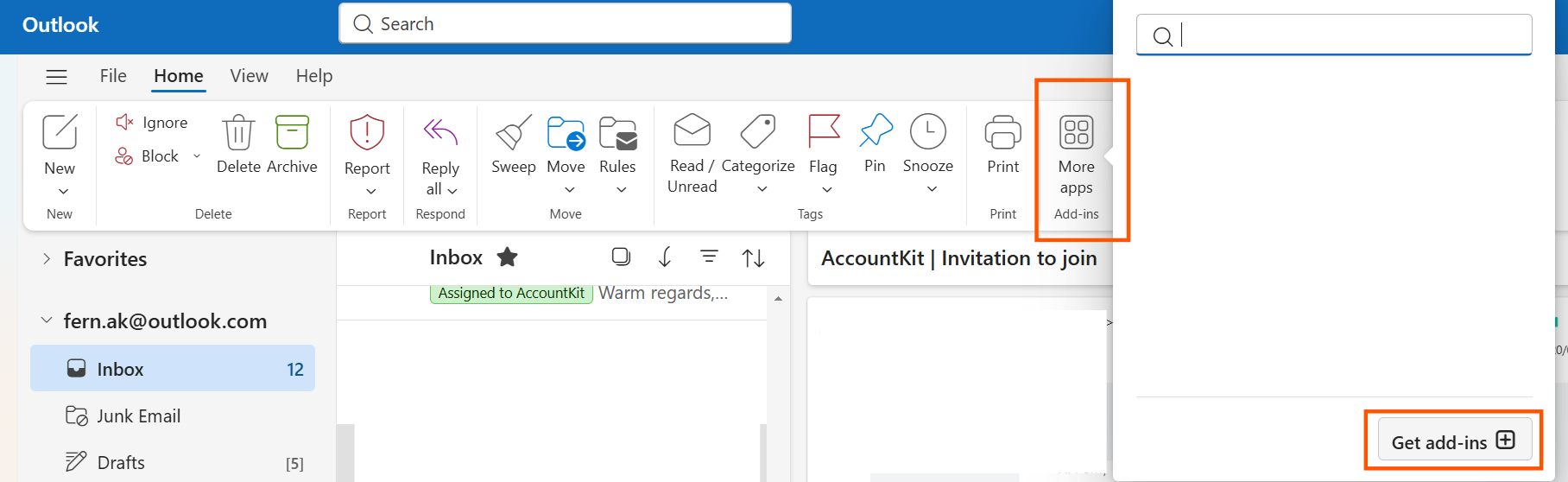The width and height of the screenshot is (1568, 482).
Task: Open the Reply all dropdown chevron
Action: (452, 190)
